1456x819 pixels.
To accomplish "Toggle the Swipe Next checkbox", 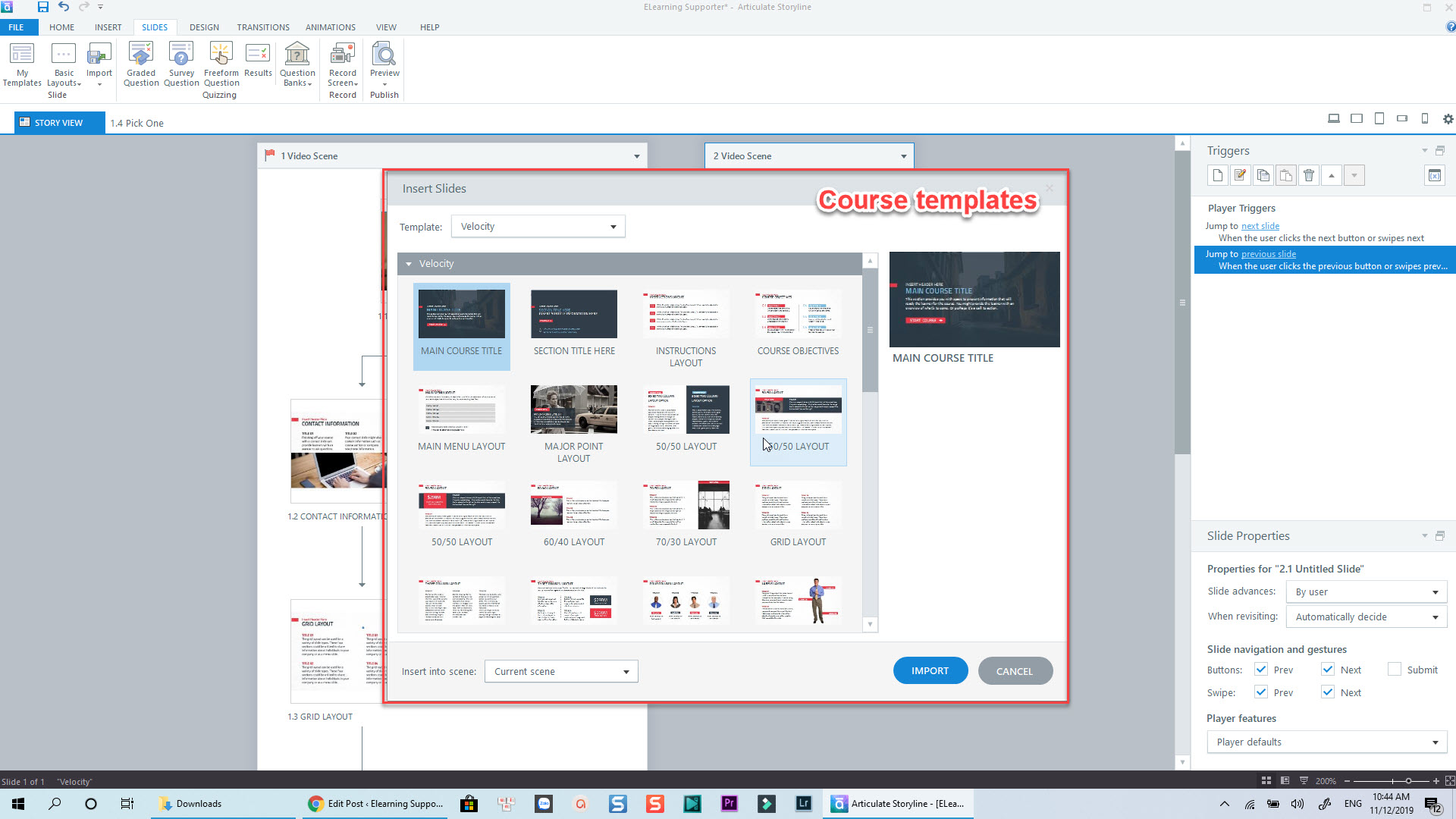I will point(1328,692).
